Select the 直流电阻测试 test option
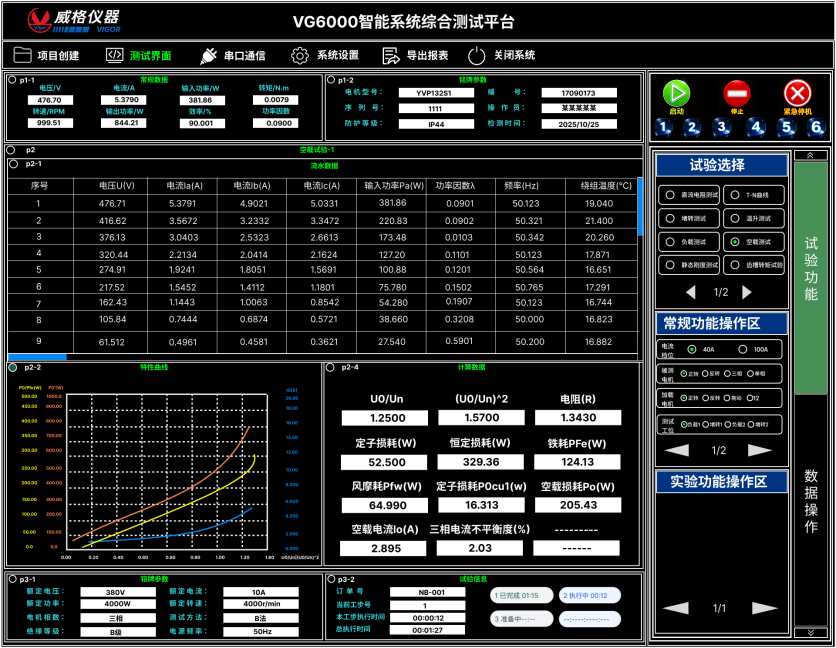Image resolution: width=836 pixels, height=648 pixels. 689,195
